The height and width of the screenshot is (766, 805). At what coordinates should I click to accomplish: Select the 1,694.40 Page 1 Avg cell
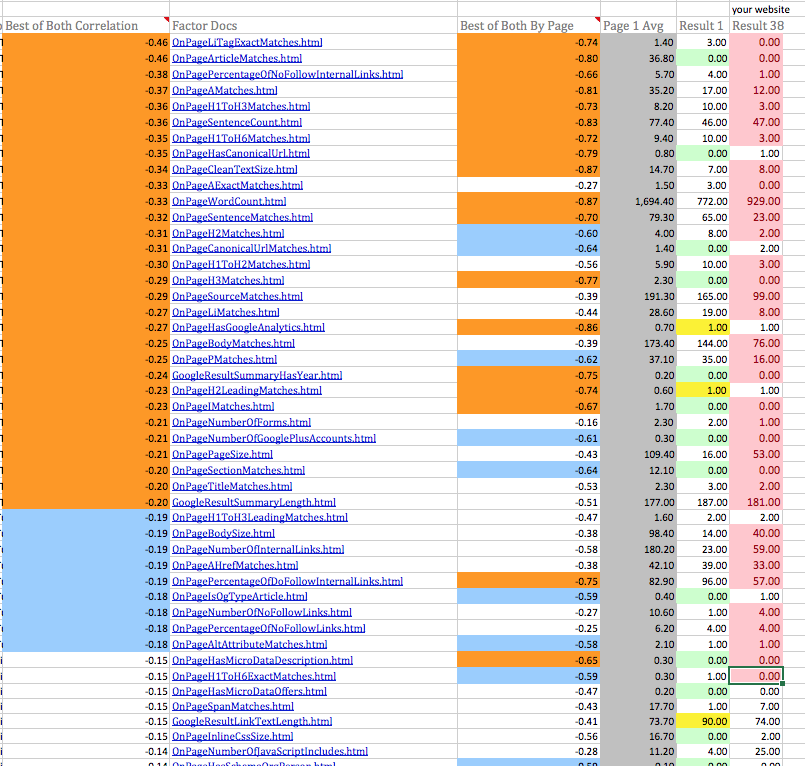[x=638, y=201]
